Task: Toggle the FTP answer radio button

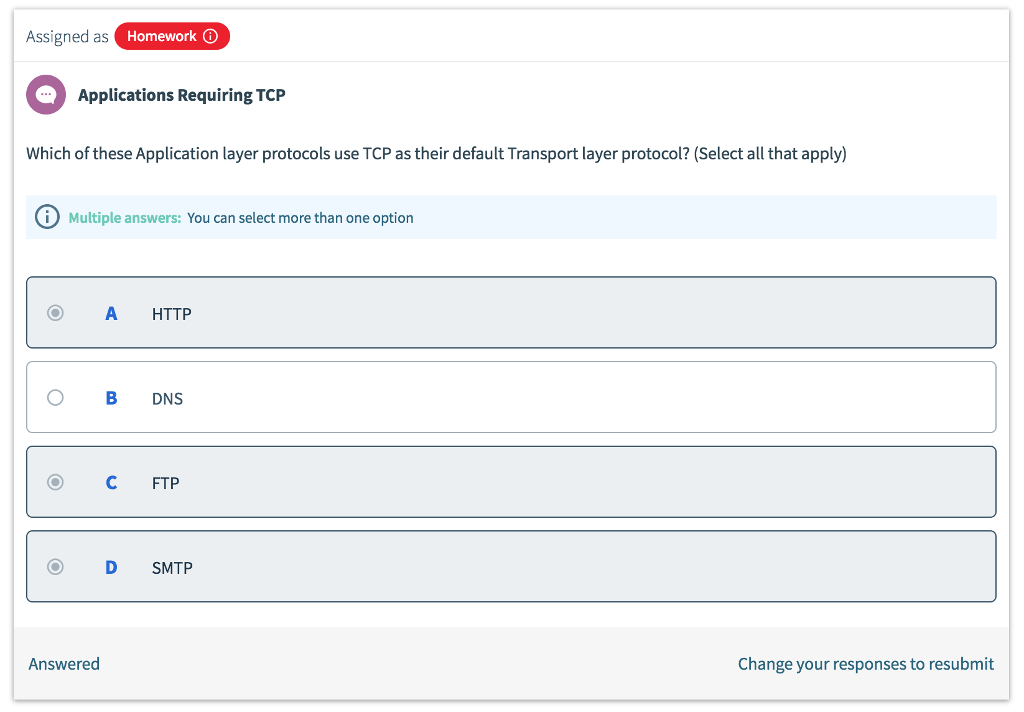Action: click(56, 482)
